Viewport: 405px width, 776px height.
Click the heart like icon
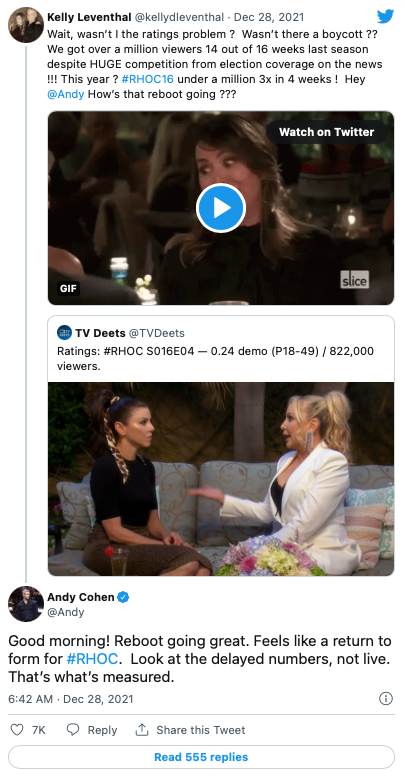17,729
